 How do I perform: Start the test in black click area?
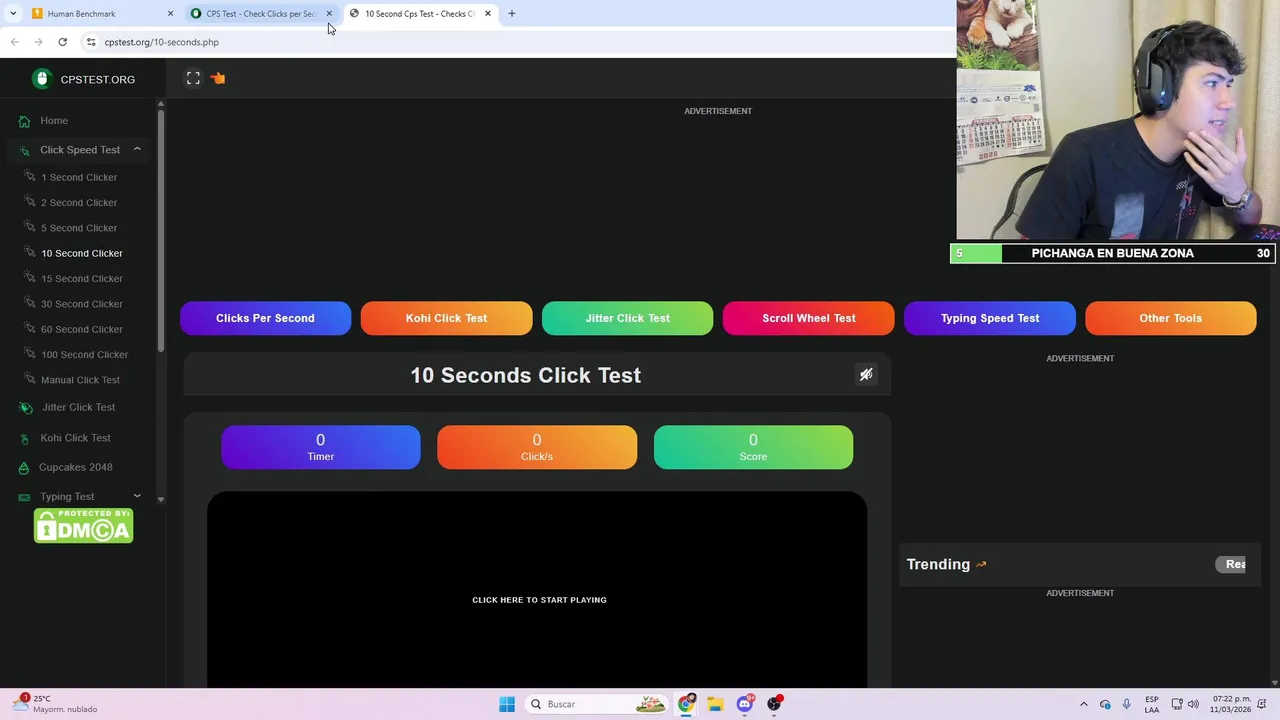[x=537, y=590]
